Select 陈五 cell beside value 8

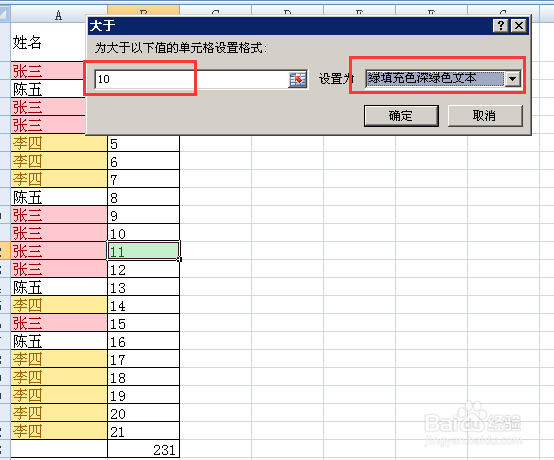(x=59, y=197)
